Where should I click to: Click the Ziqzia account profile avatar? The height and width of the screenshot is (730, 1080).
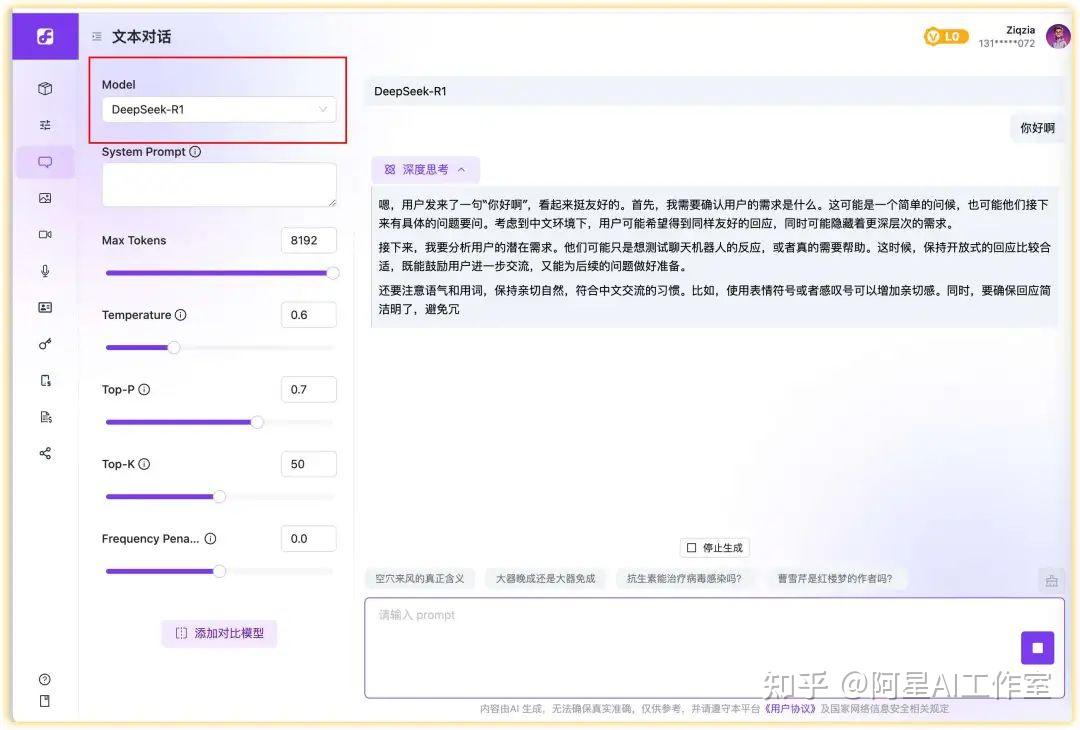[x=1057, y=36]
